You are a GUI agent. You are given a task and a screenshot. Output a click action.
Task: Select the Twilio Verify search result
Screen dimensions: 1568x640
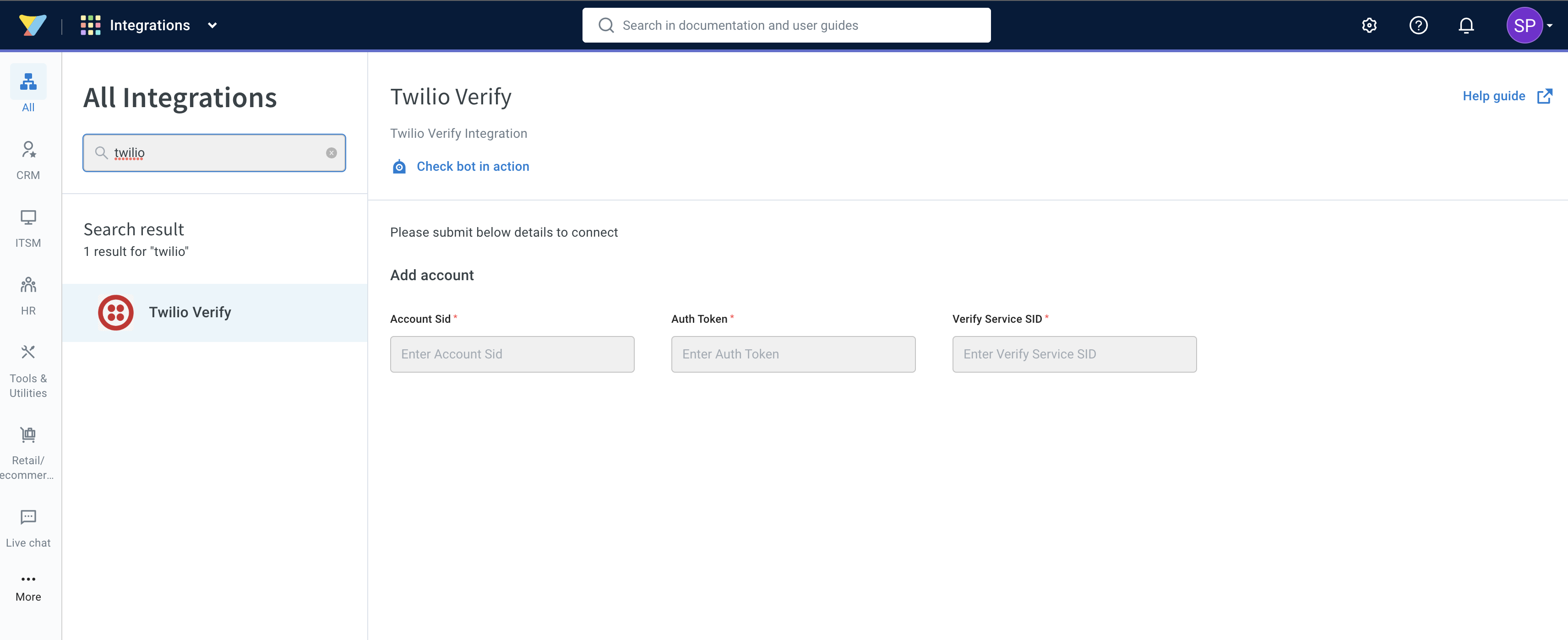[x=215, y=313]
